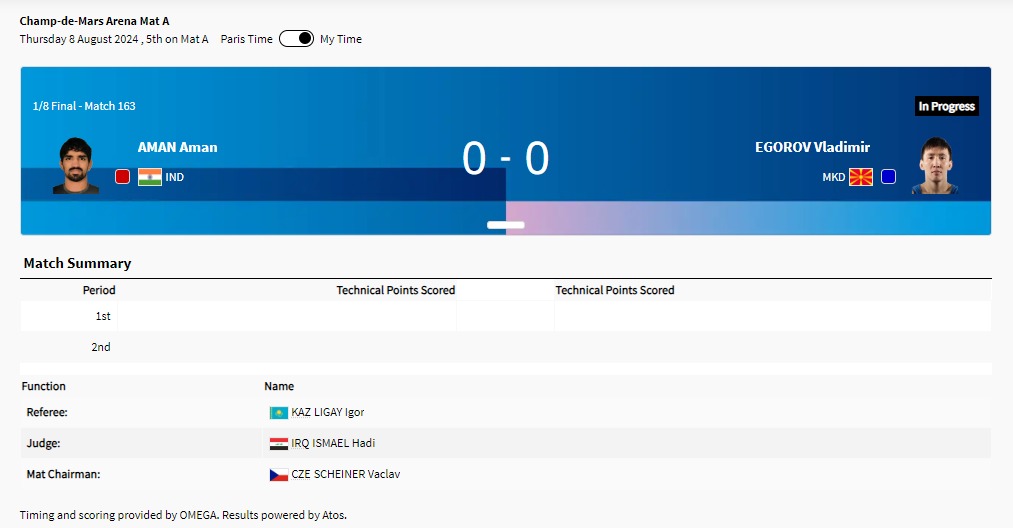Select the My Time label

tap(341, 39)
